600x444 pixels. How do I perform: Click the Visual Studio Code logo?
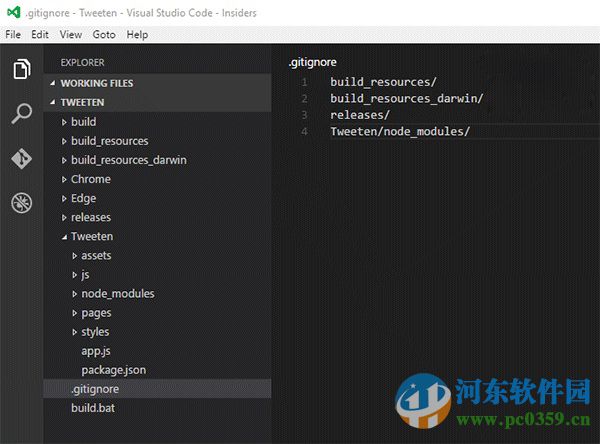[x=14, y=13]
